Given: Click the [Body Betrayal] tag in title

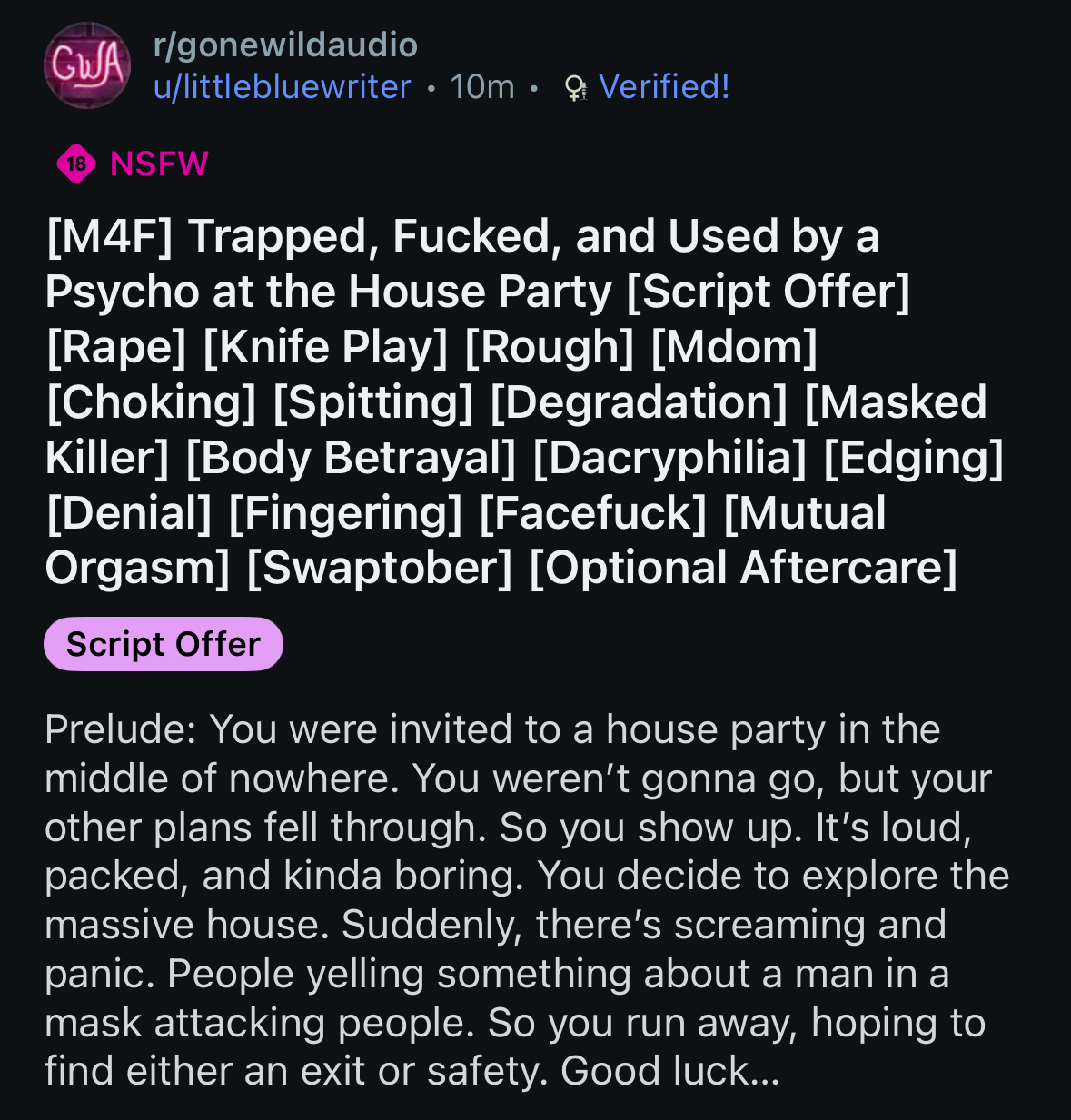Looking at the screenshot, I should [x=351, y=458].
